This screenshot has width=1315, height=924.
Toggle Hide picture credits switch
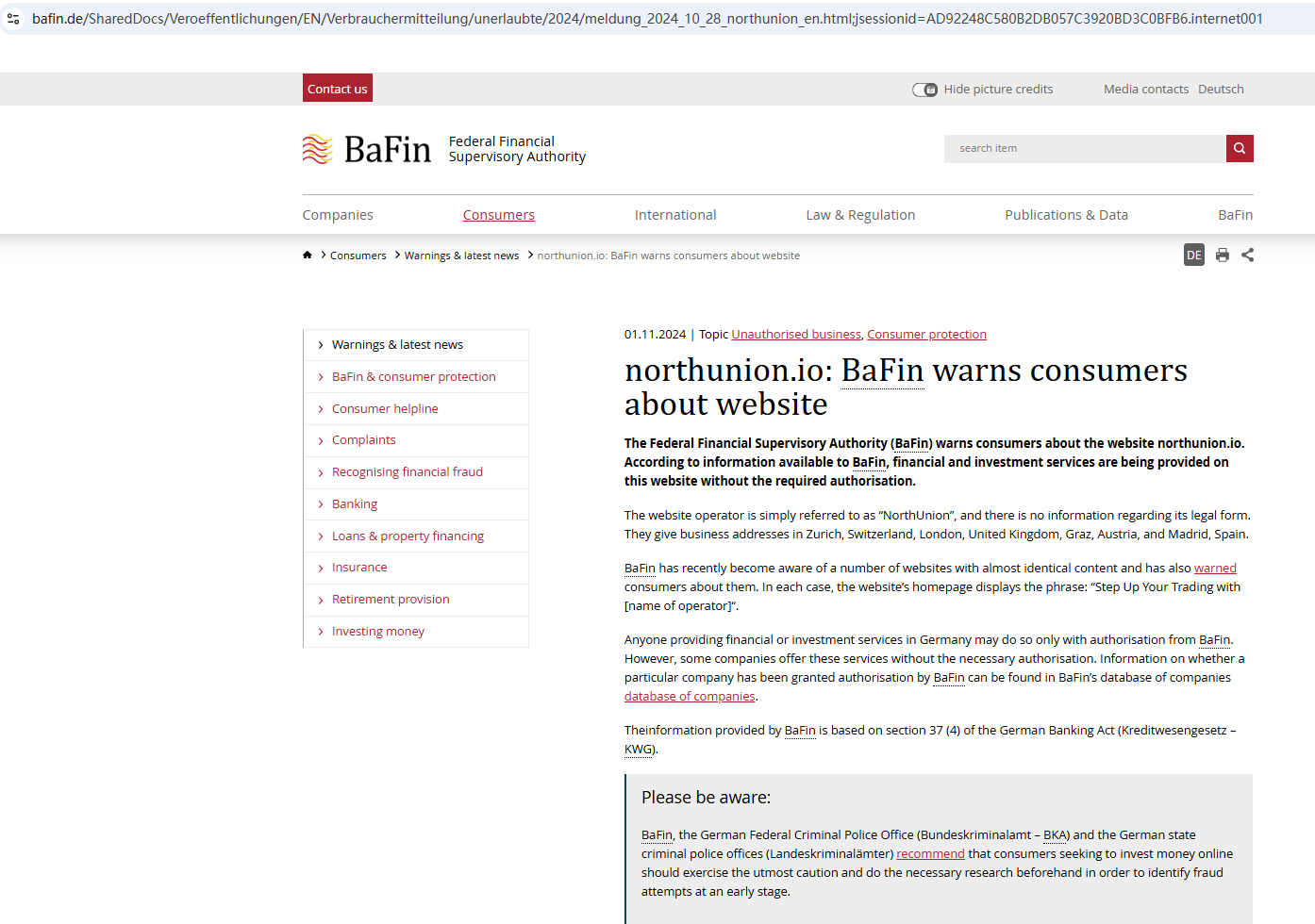pyautogui.click(x=924, y=90)
